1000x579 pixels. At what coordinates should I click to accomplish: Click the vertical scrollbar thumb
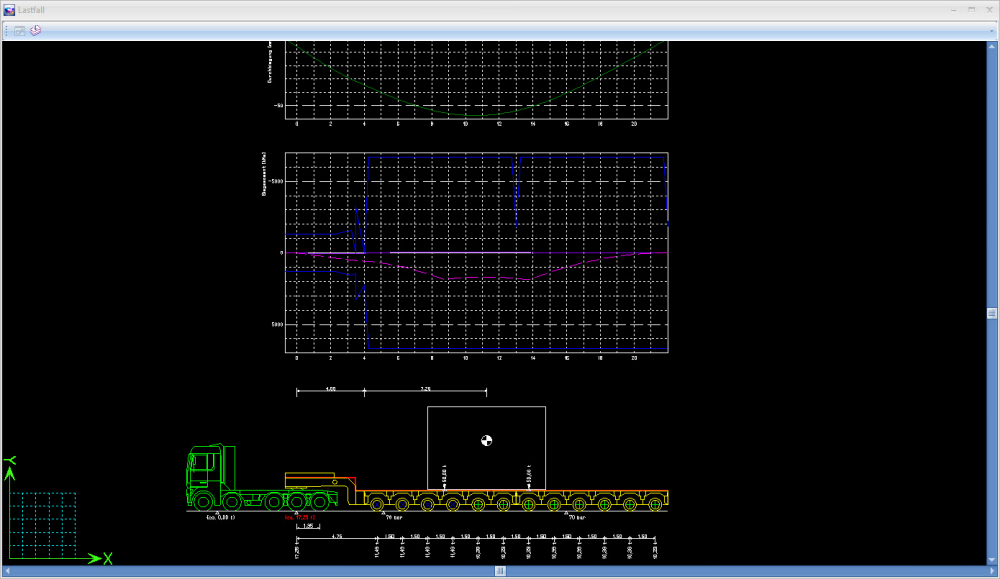pos(992,312)
